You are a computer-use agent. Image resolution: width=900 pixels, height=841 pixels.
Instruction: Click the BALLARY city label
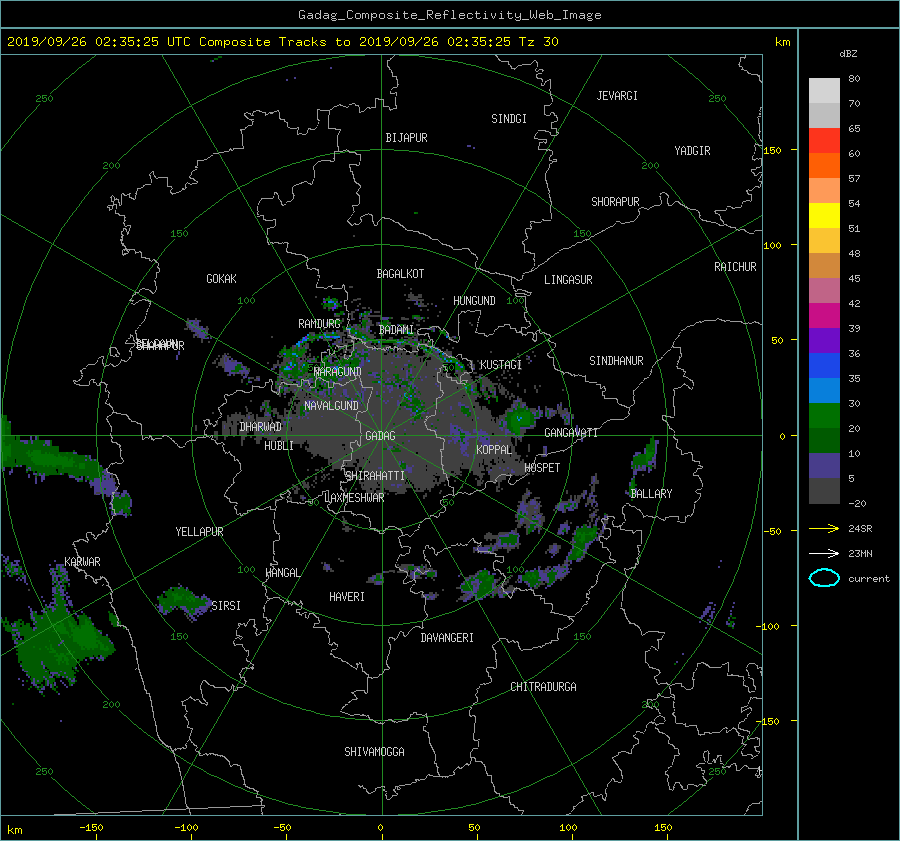(651, 494)
